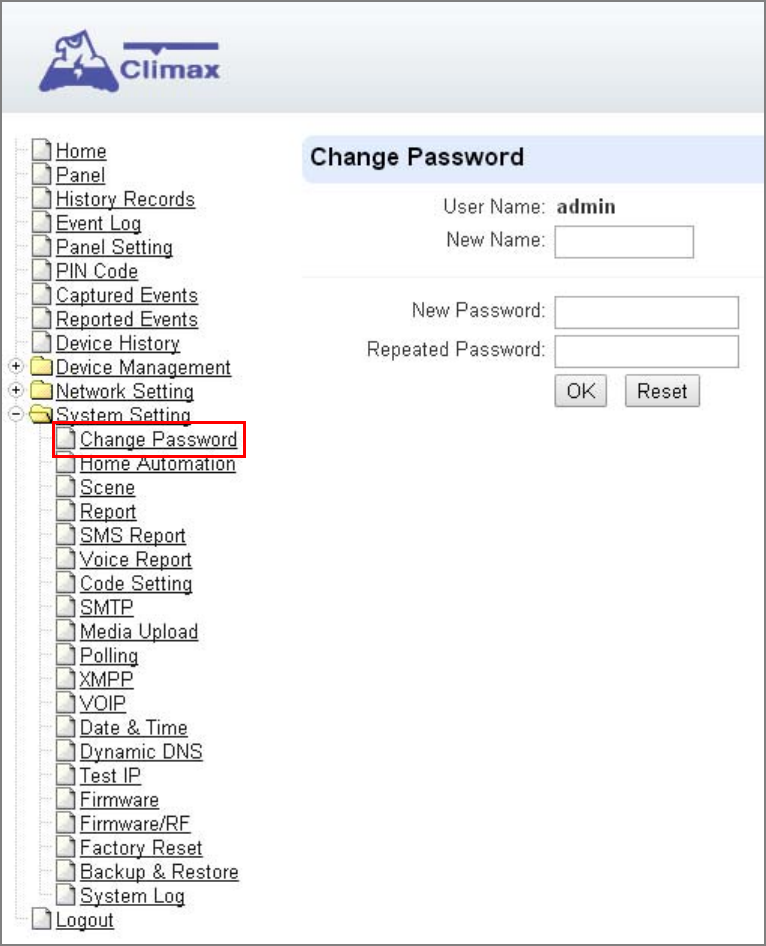
Task: Expand the Device Management tree node
Action: pyautogui.click(x=16, y=366)
